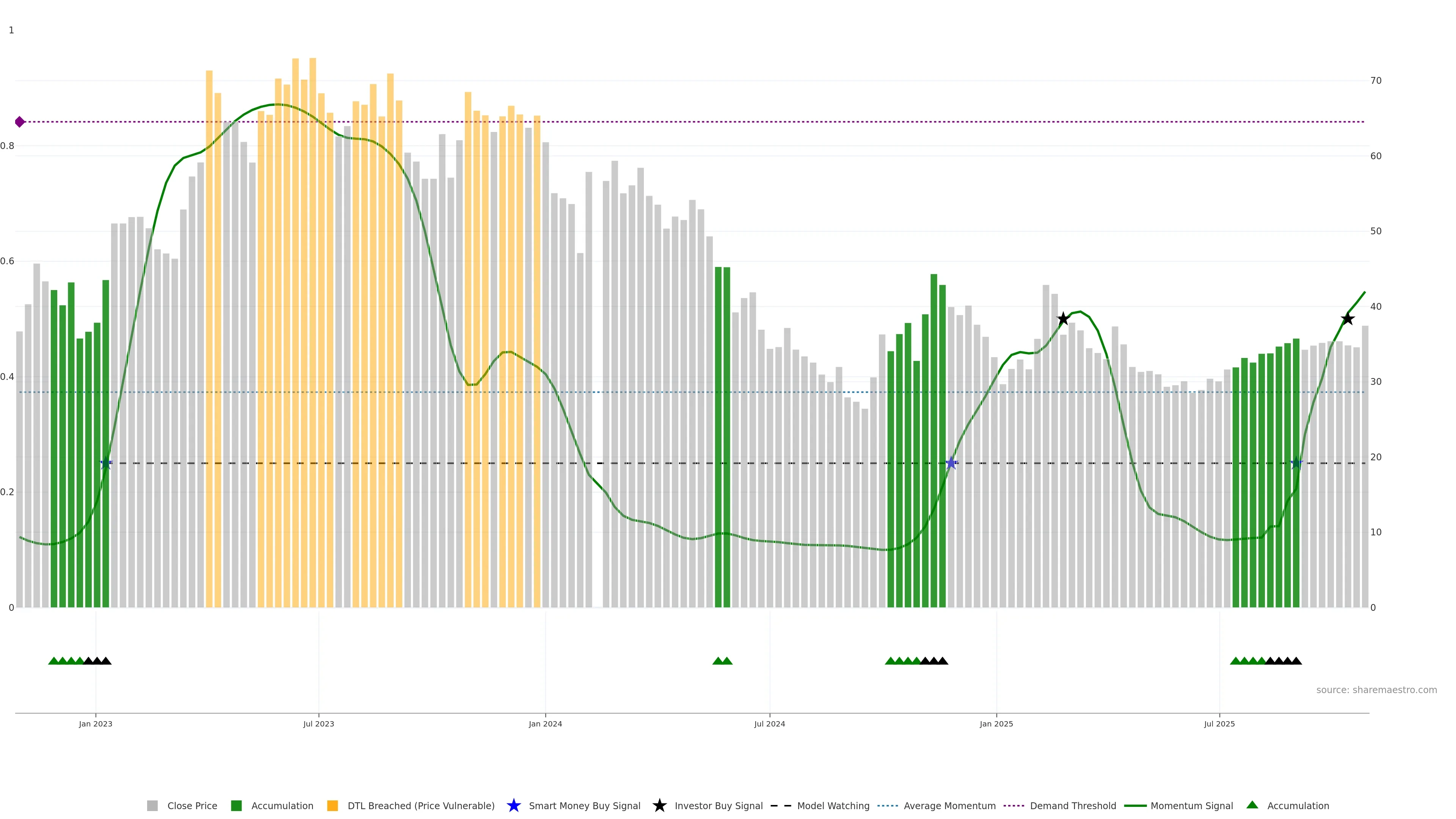This screenshot has width=1456, height=819.
Task: Toggle the Close Price legend entry
Action: click(x=191, y=806)
